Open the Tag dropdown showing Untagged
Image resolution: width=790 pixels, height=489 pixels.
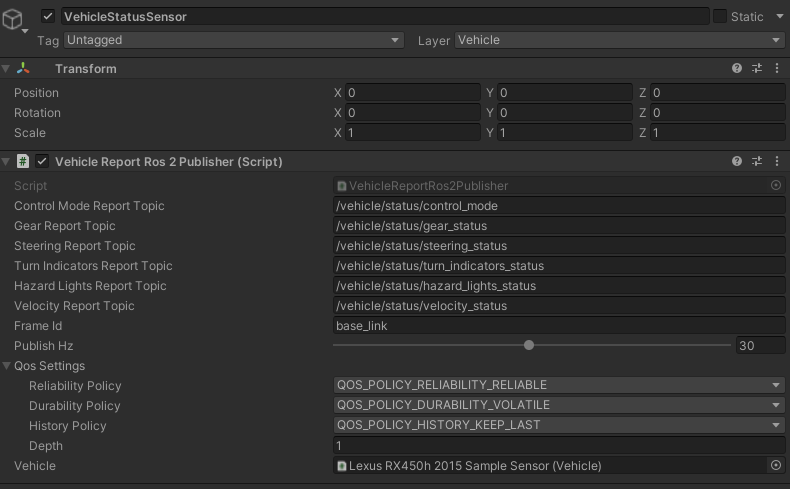(233, 40)
